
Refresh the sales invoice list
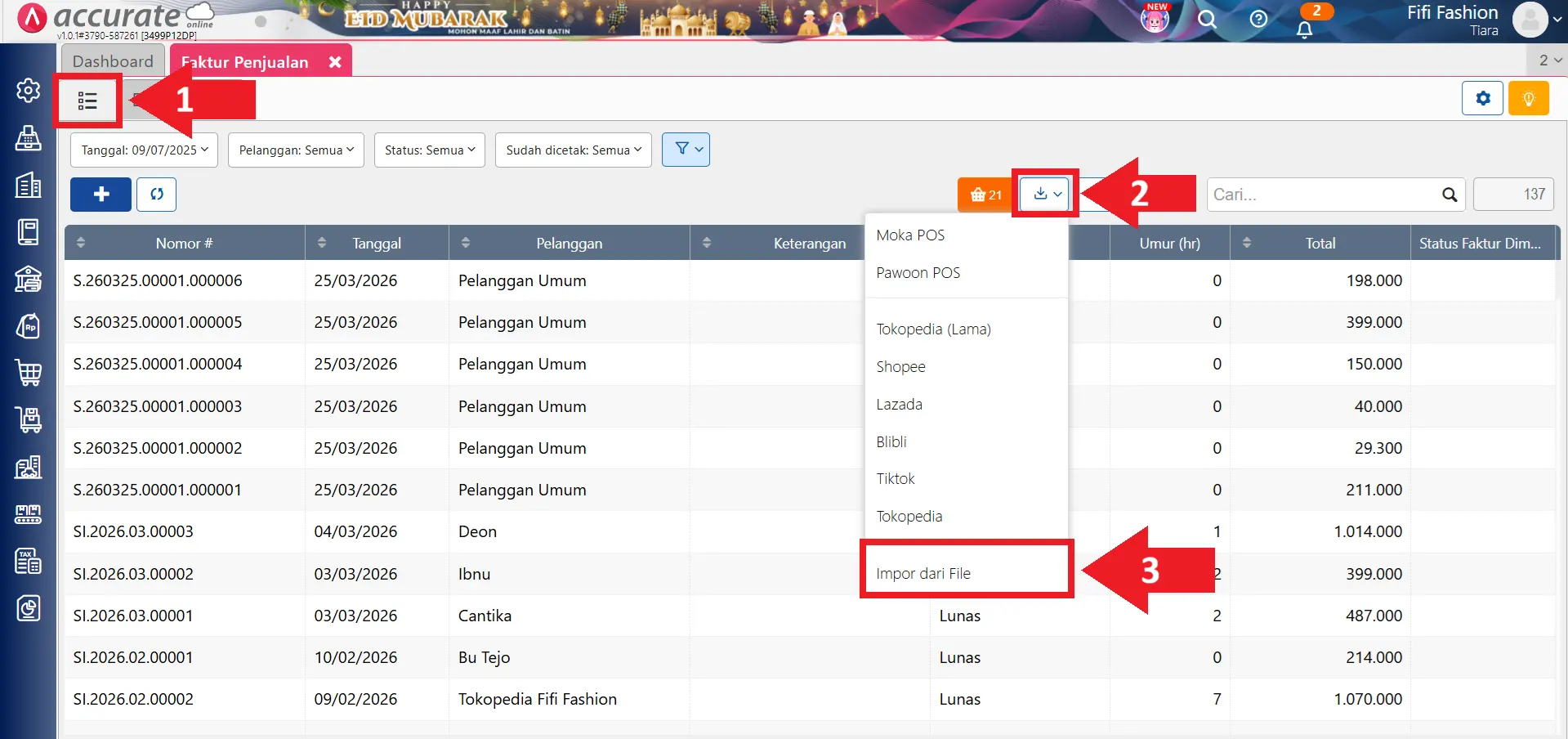tap(156, 195)
